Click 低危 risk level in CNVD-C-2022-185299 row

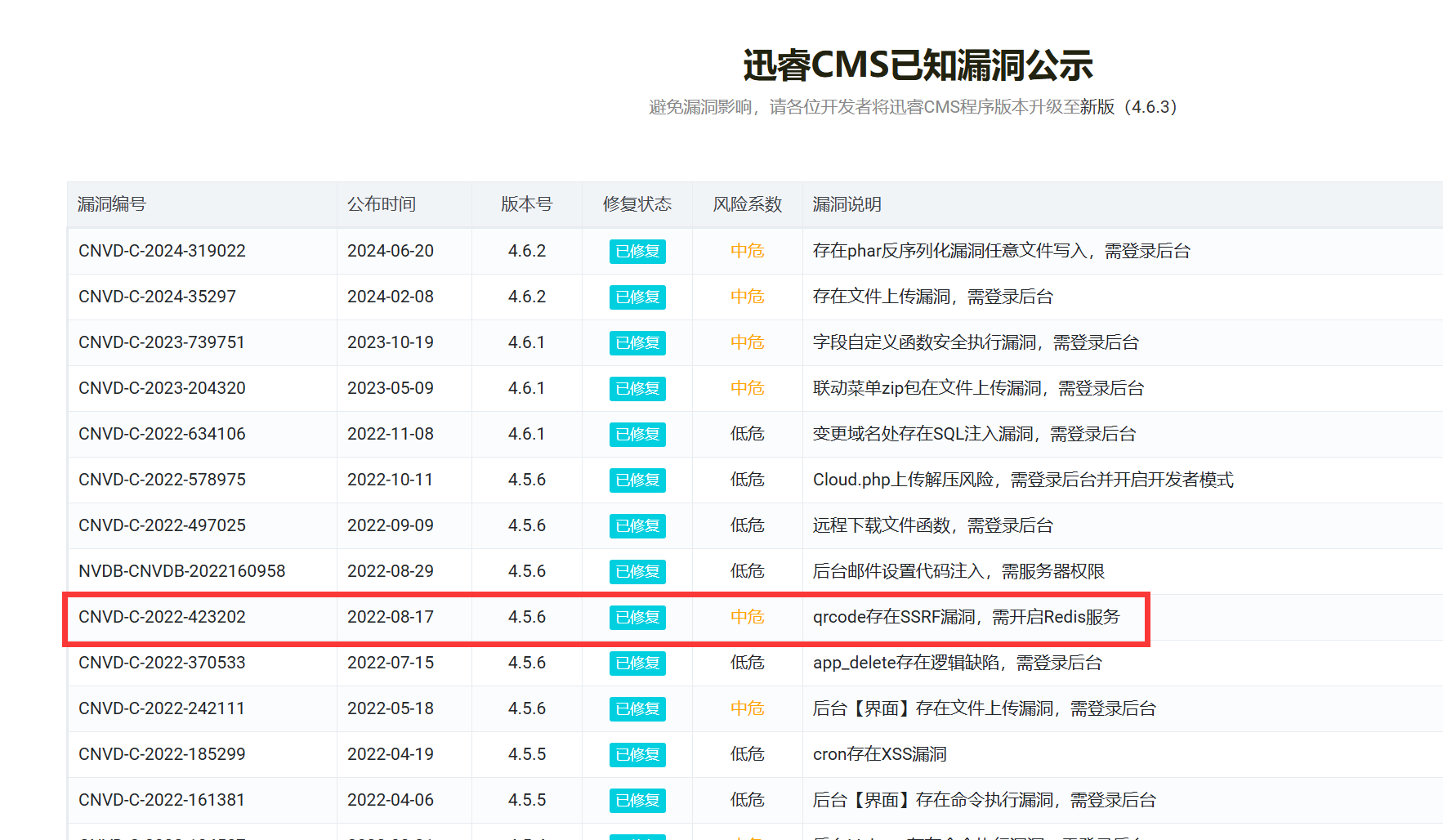click(x=748, y=754)
